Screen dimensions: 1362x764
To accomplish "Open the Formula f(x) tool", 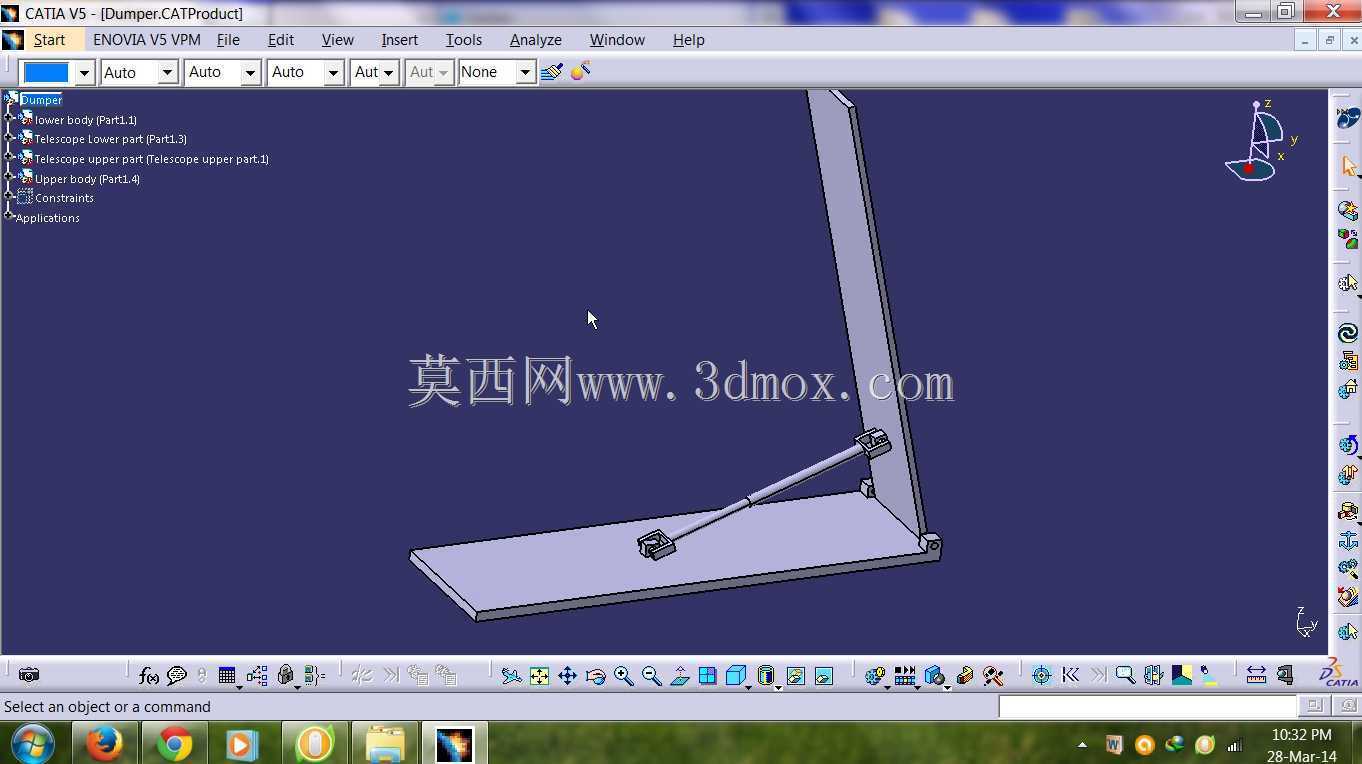I will coord(148,676).
